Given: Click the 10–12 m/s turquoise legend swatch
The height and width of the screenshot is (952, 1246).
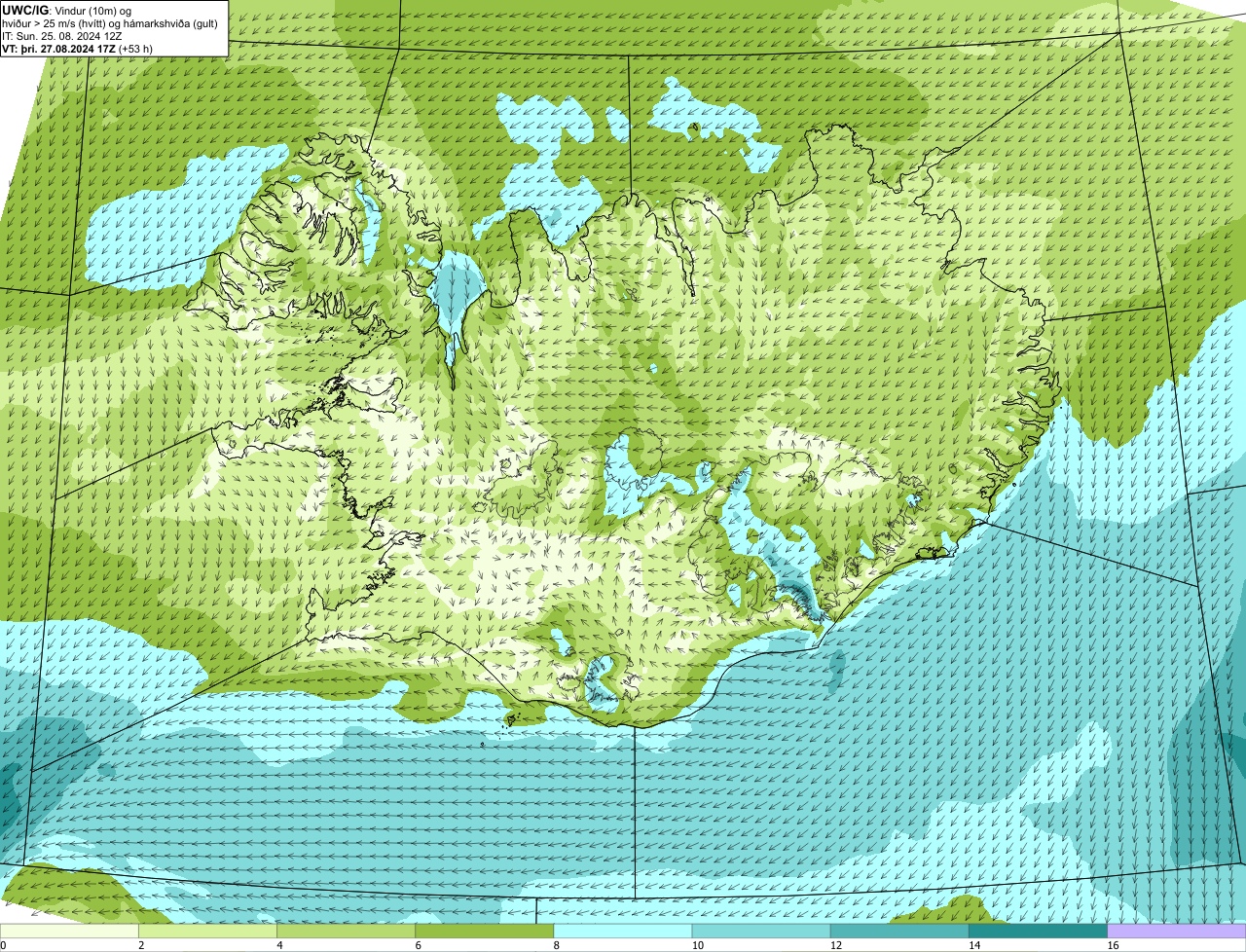Looking at the screenshot, I should 761,931.
